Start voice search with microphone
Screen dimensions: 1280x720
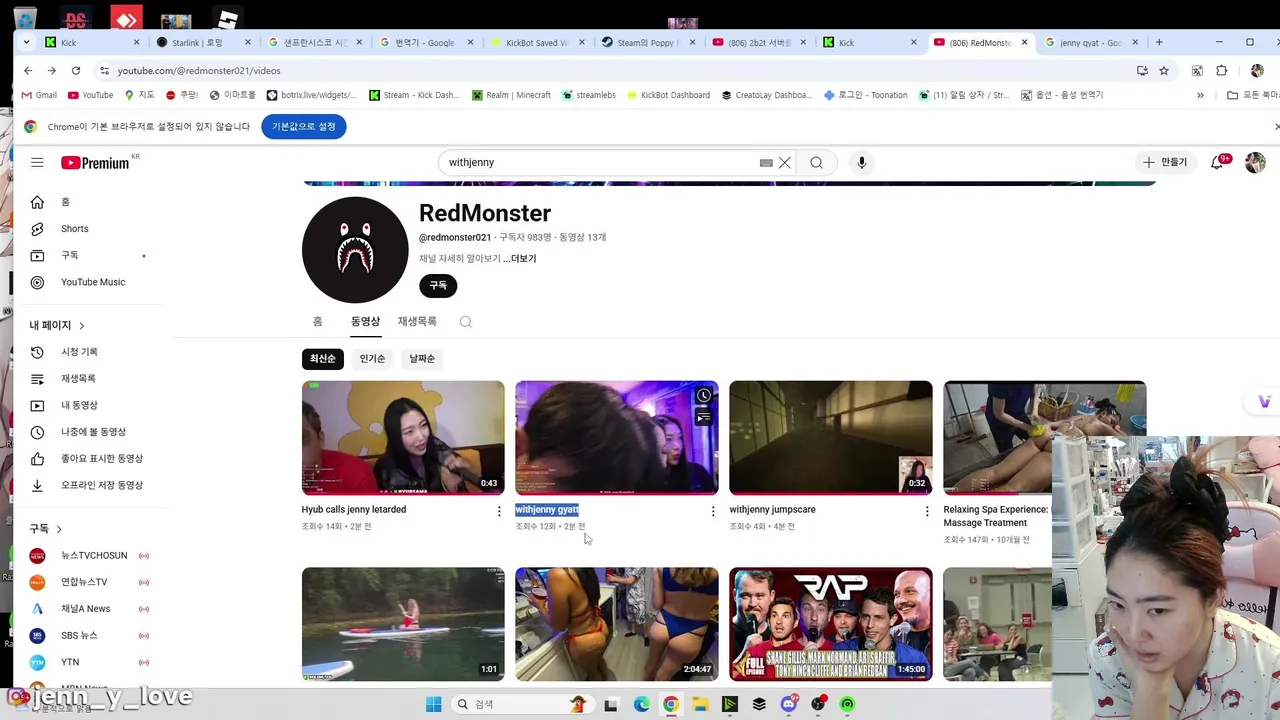[x=861, y=163]
